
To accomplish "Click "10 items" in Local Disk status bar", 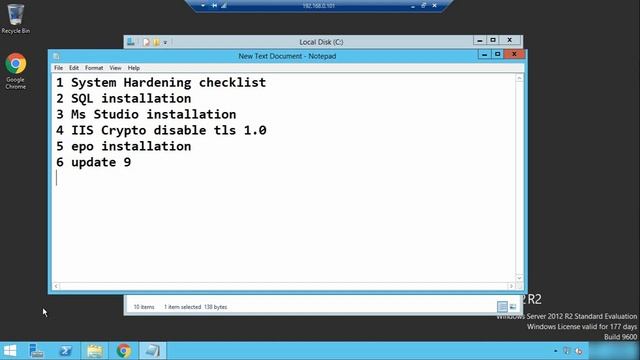I will coord(144,307).
